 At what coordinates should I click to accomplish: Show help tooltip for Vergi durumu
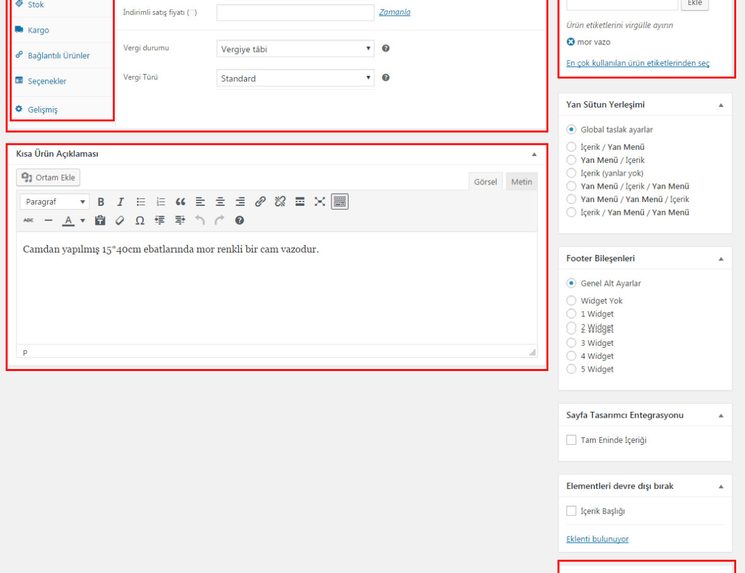[386, 48]
